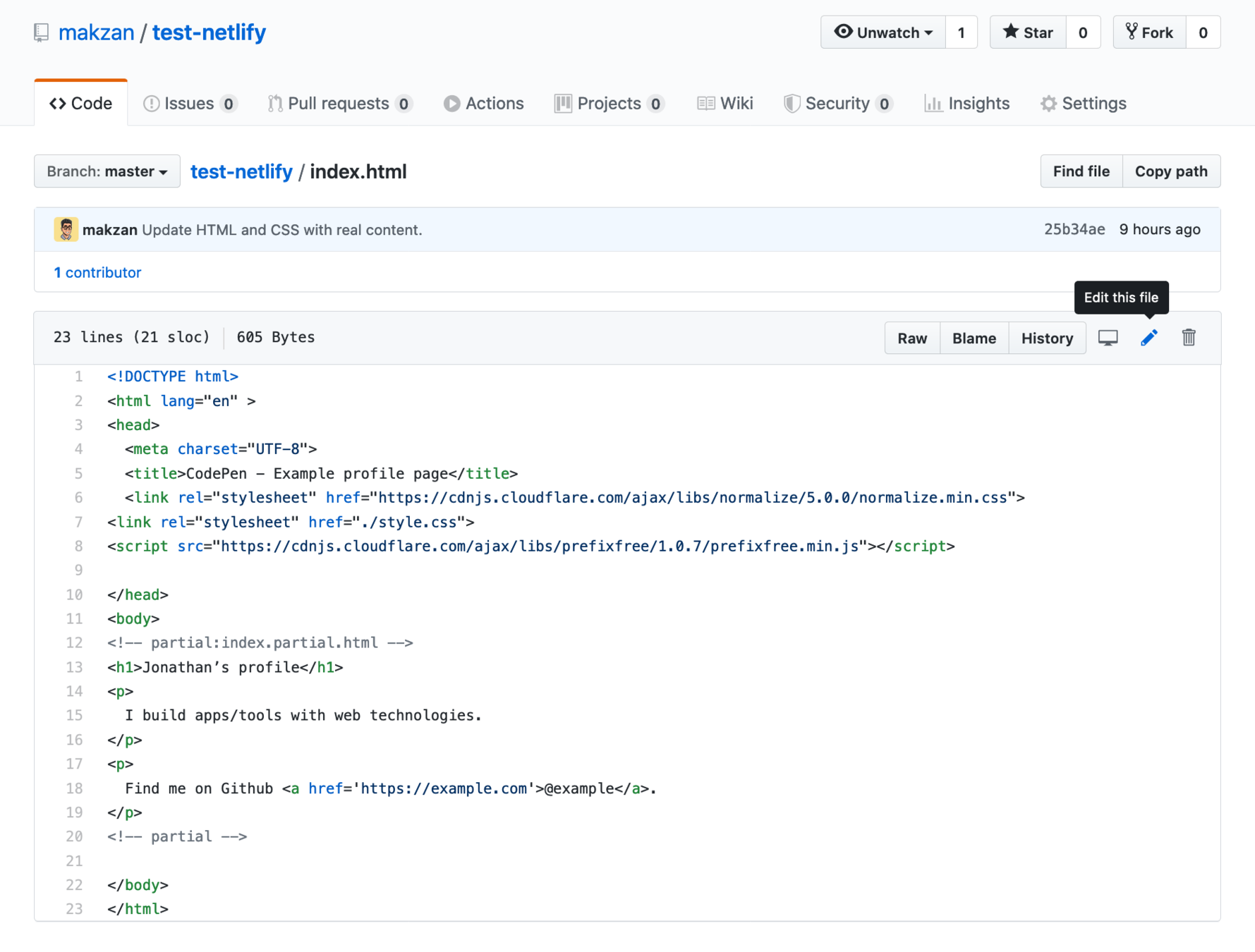Viewport: 1255px width, 952px height.
Task: Click the makzan commit author name
Action: 110,230
